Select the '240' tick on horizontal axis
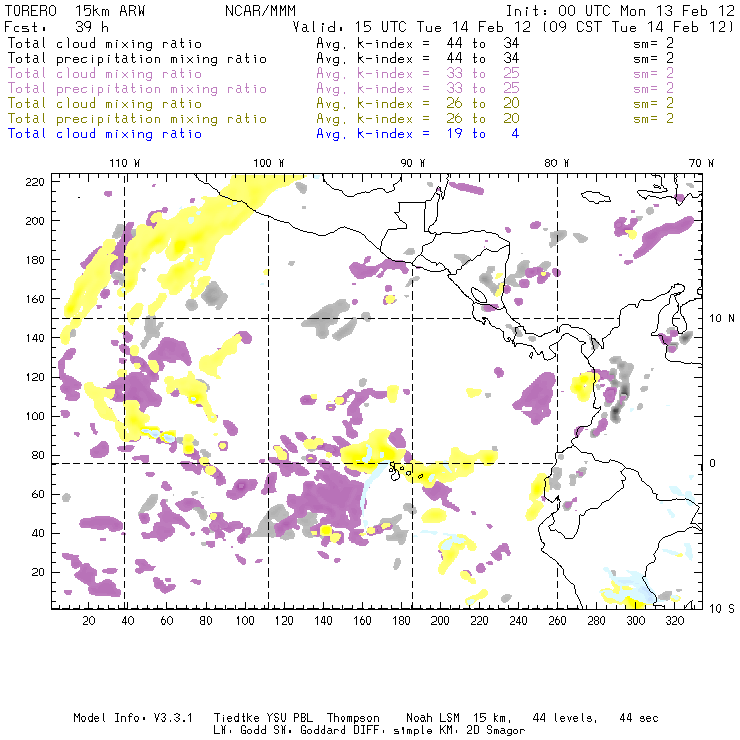740x740 pixels. (x=518, y=621)
